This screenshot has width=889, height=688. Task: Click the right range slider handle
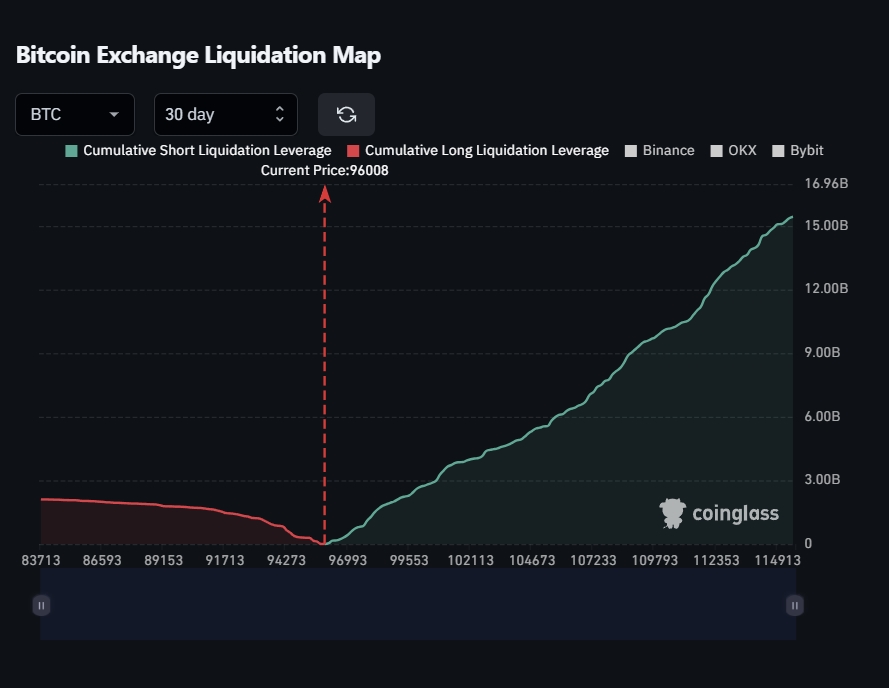tap(794, 605)
